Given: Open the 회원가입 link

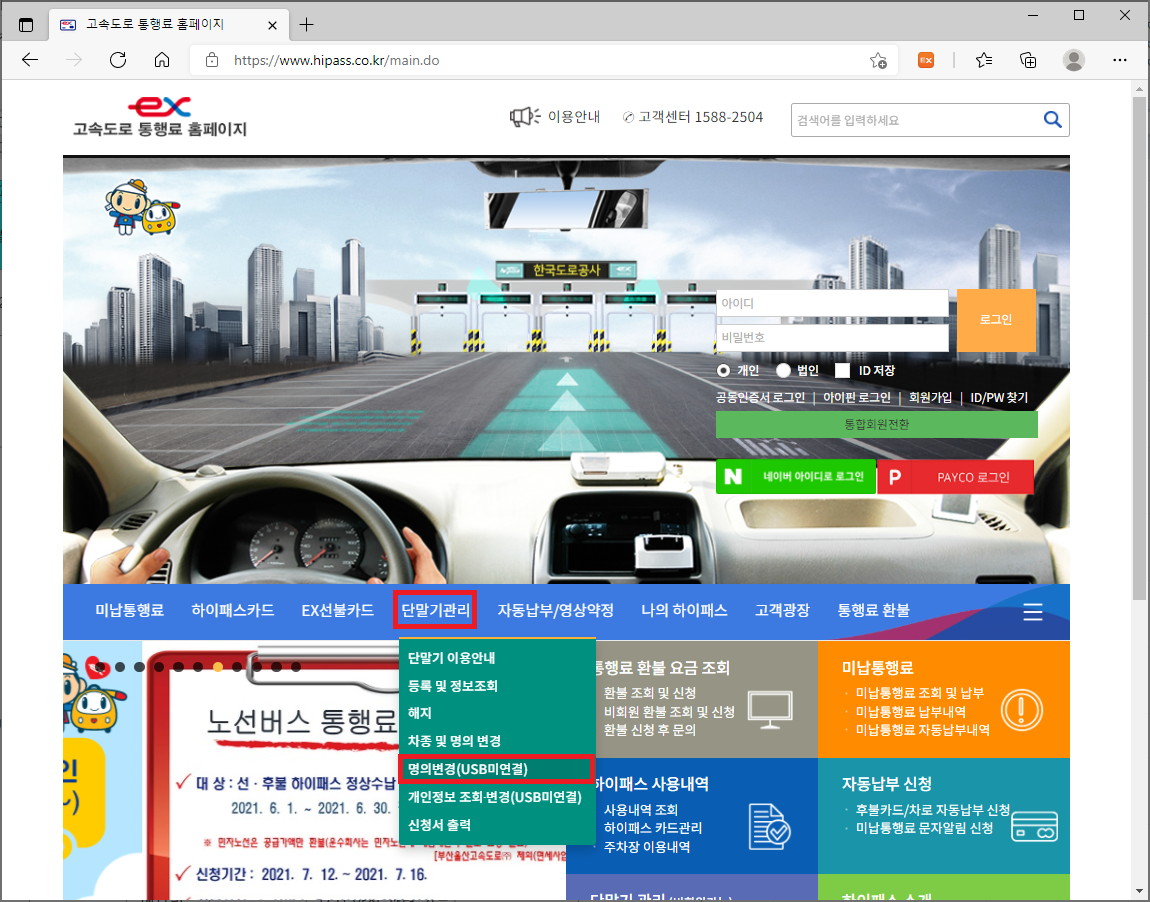Looking at the screenshot, I should (x=931, y=397).
